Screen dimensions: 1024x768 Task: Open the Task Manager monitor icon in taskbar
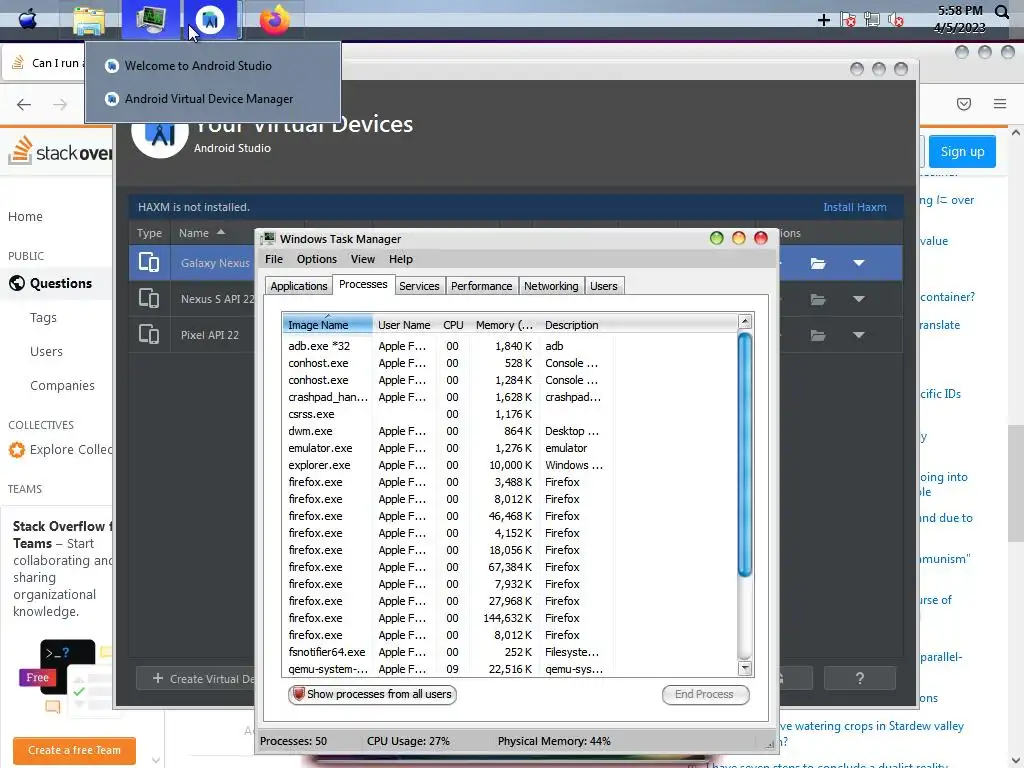[150, 20]
